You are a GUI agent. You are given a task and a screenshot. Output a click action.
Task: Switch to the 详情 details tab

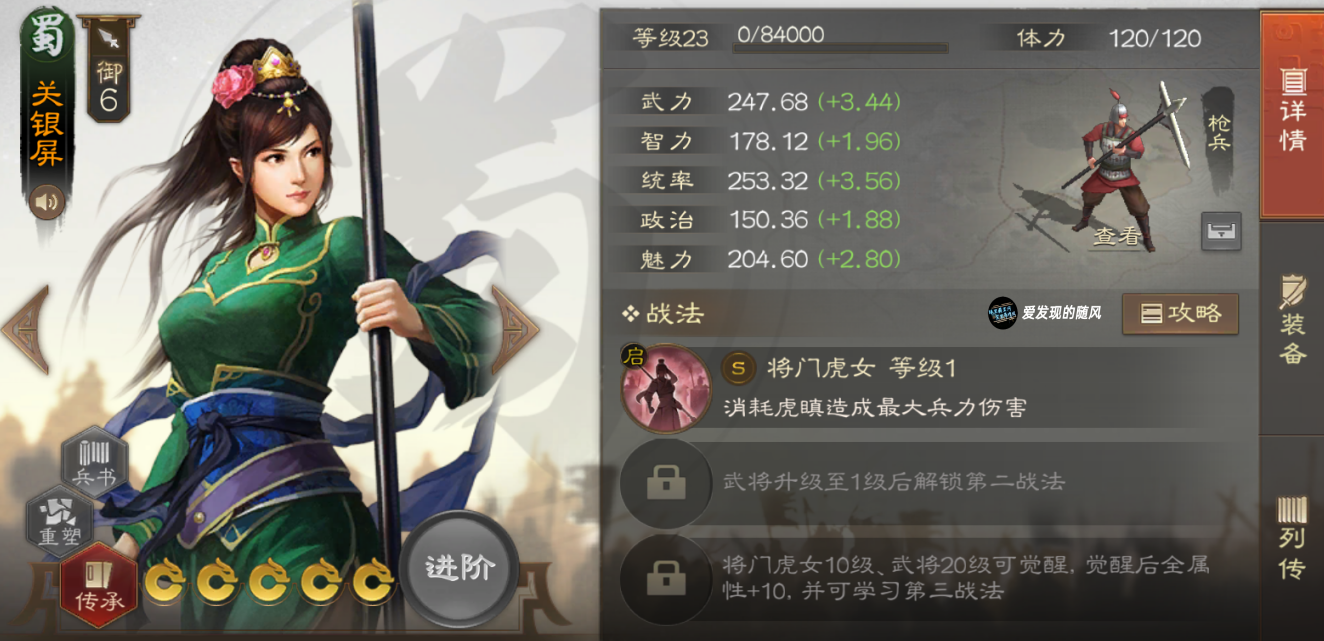[x=1292, y=115]
